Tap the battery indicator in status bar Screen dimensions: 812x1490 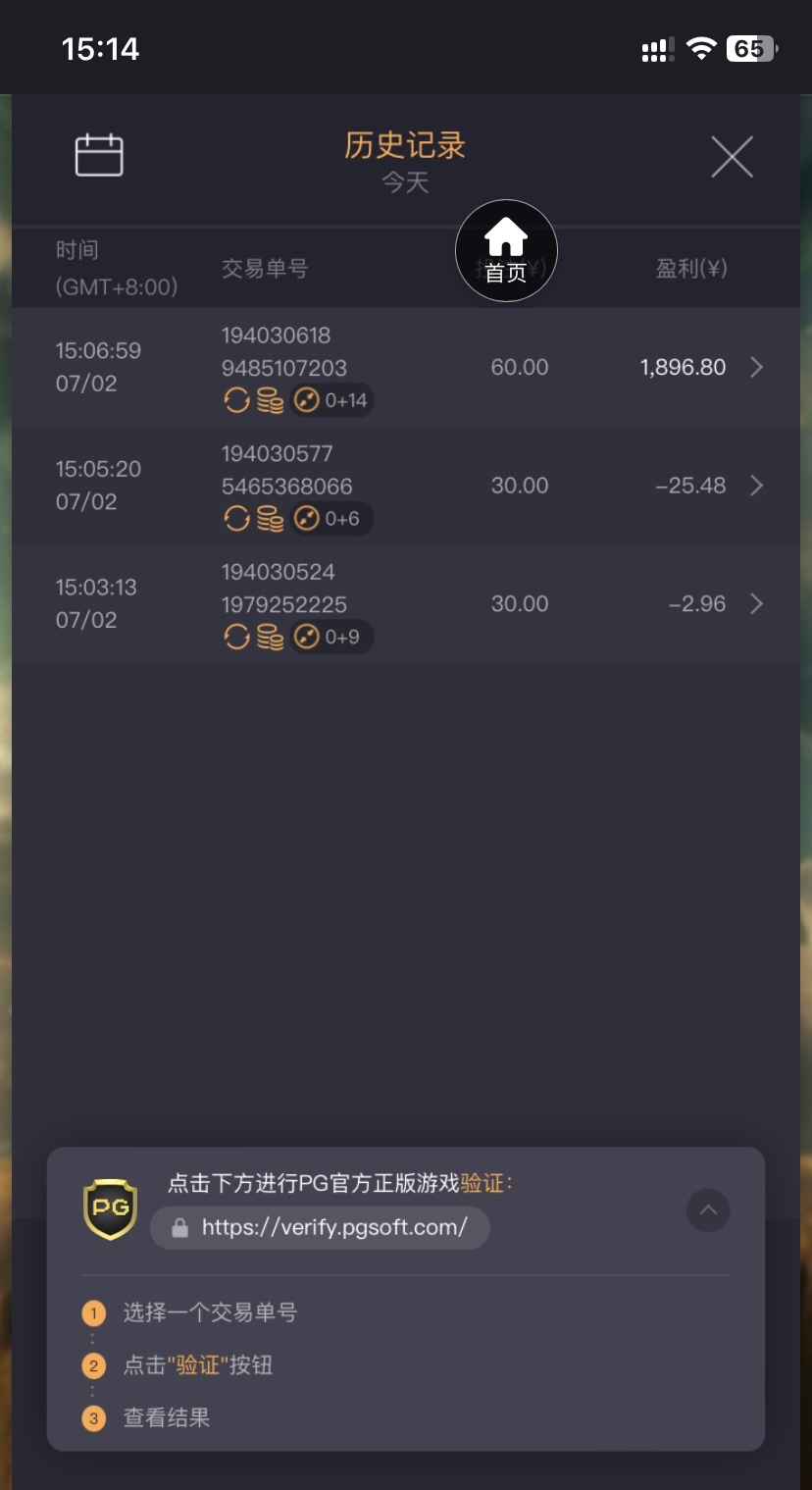click(751, 49)
